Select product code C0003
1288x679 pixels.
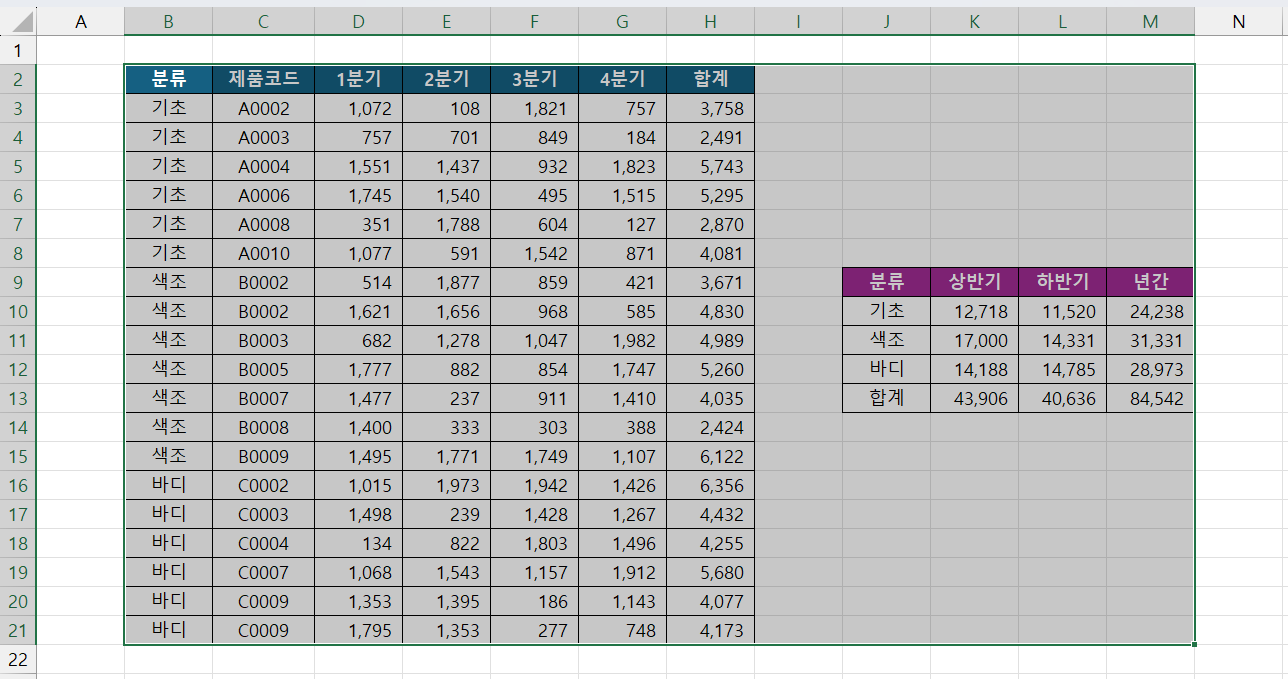click(x=263, y=514)
